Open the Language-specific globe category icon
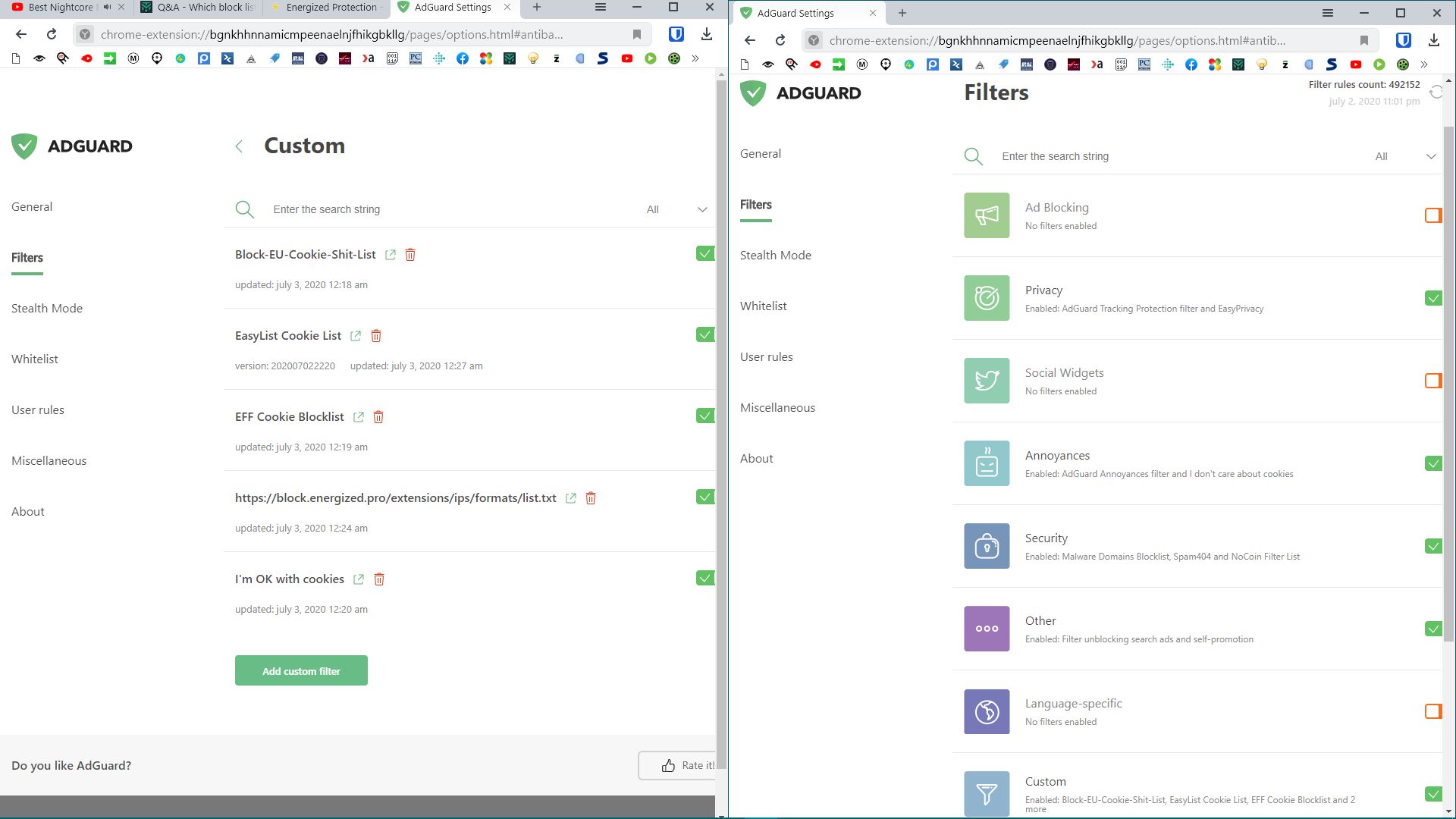The height and width of the screenshot is (819, 1456). click(x=987, y=711)
